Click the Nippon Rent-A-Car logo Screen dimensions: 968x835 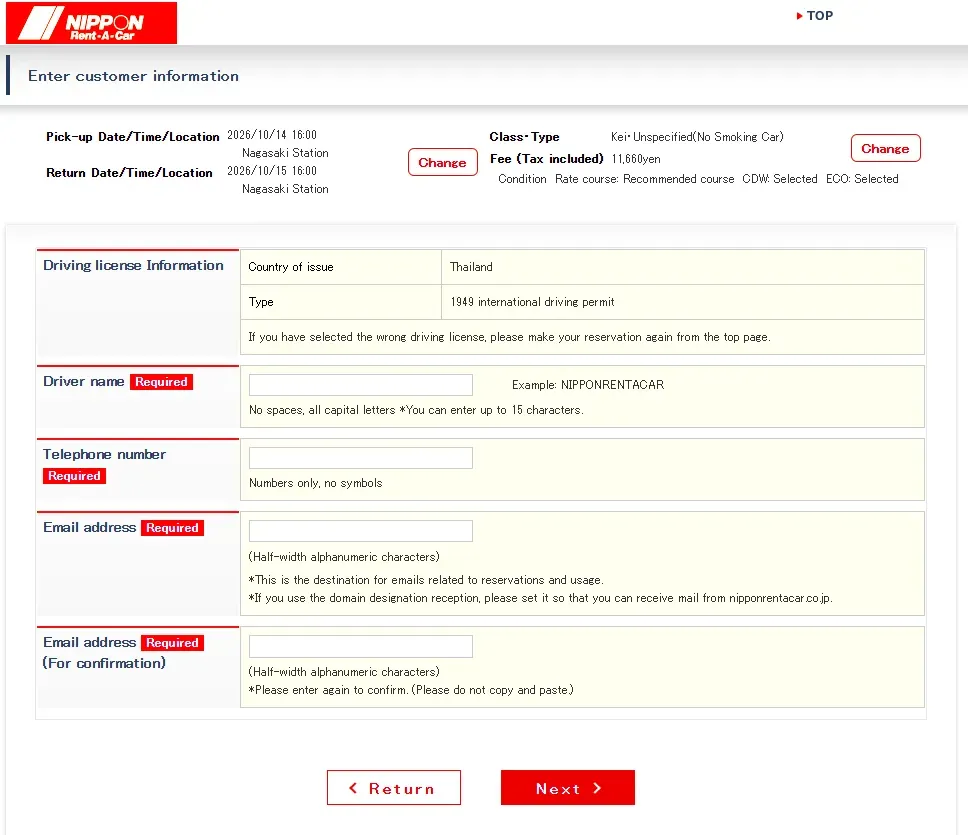click(91, 23)
